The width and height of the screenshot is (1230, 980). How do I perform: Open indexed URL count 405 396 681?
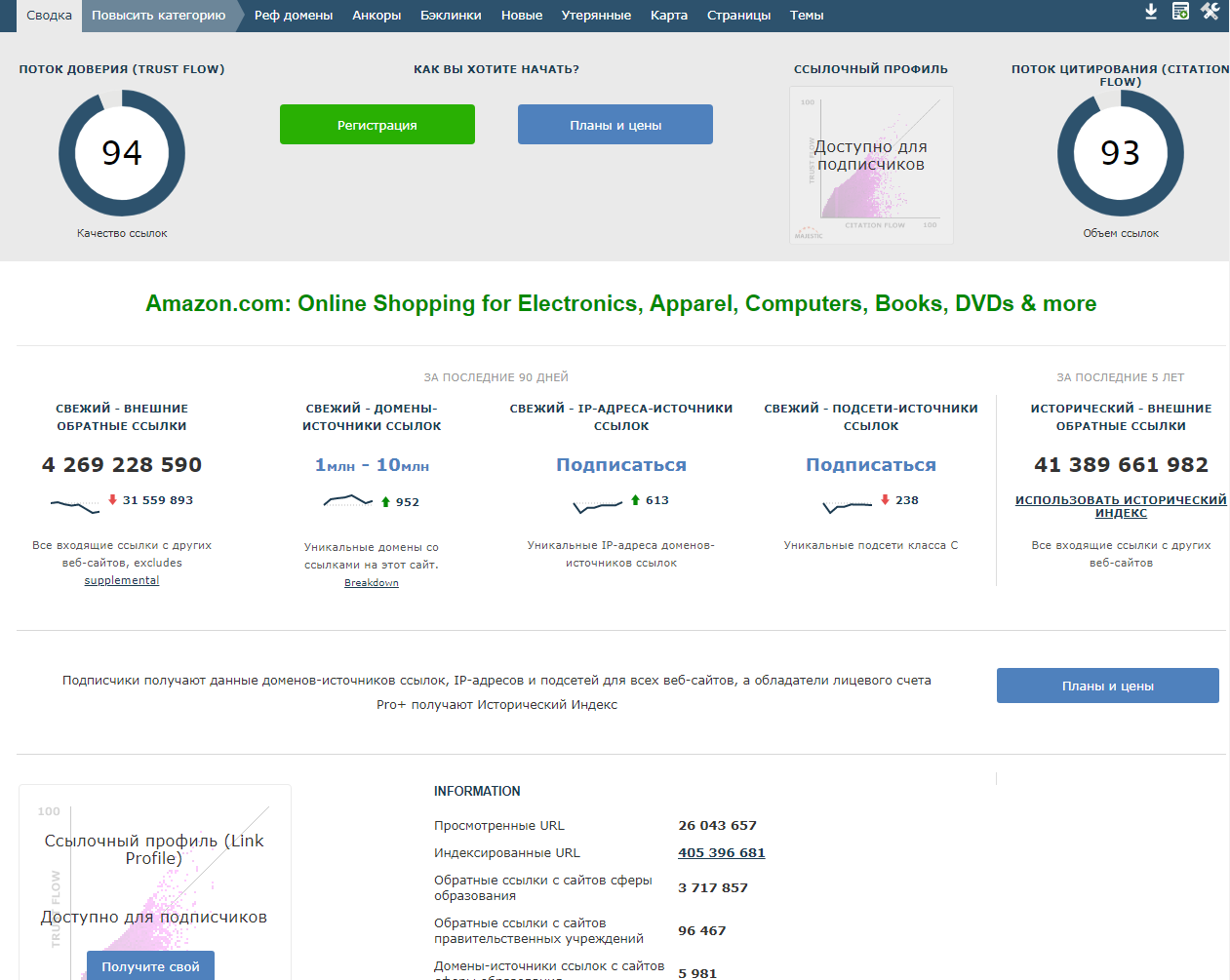(722, 853)
